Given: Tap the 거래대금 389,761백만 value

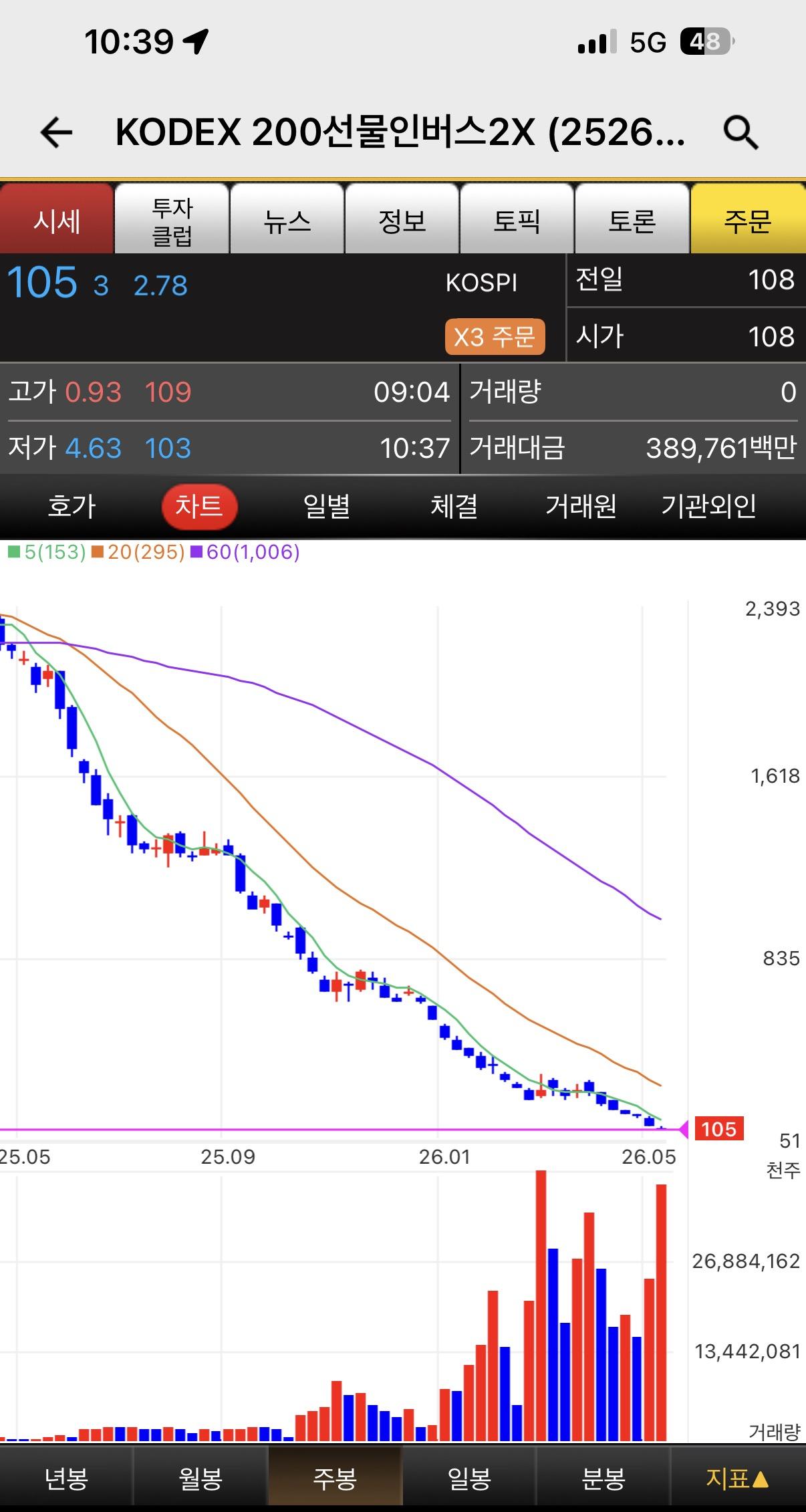Looking at the screenshot, I should (x=722, y=448).
